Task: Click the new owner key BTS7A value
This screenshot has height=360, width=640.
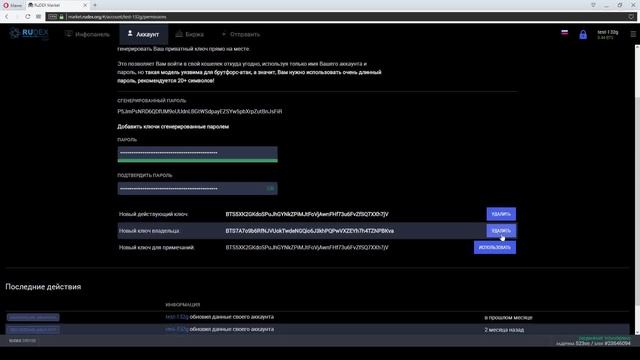Action: pos(309,231)
